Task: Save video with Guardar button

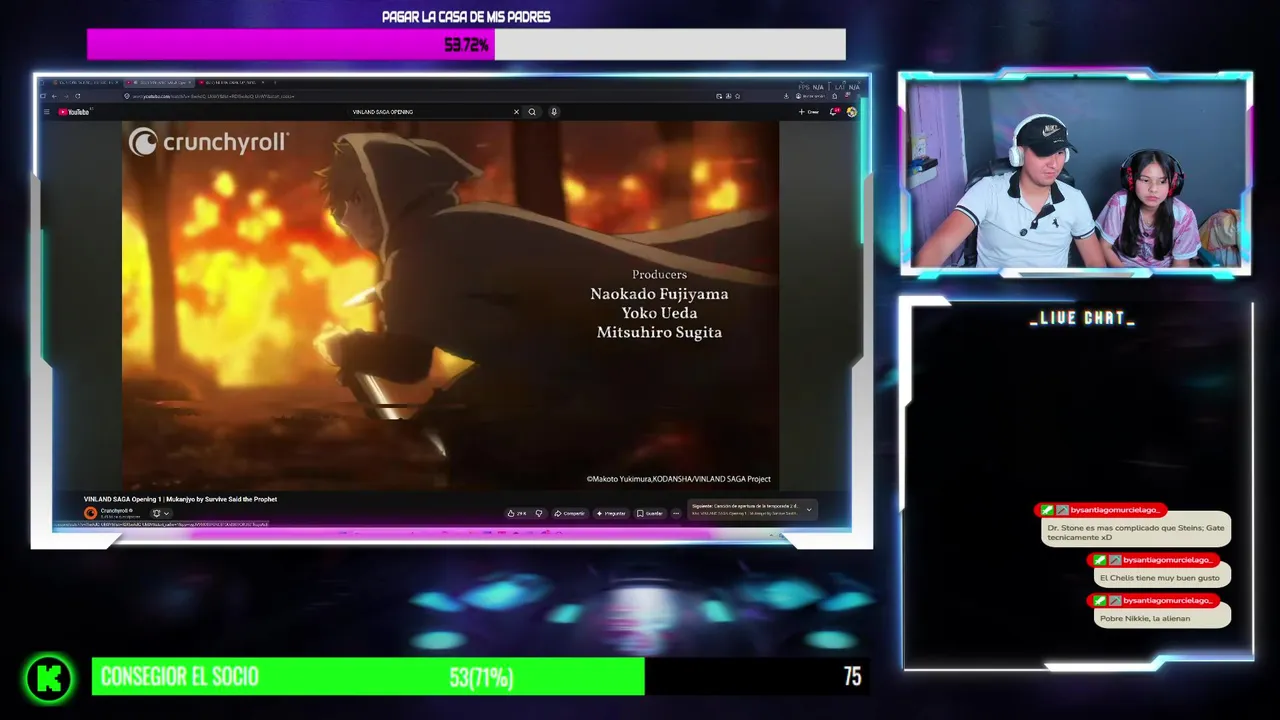Action: [650, 513]
